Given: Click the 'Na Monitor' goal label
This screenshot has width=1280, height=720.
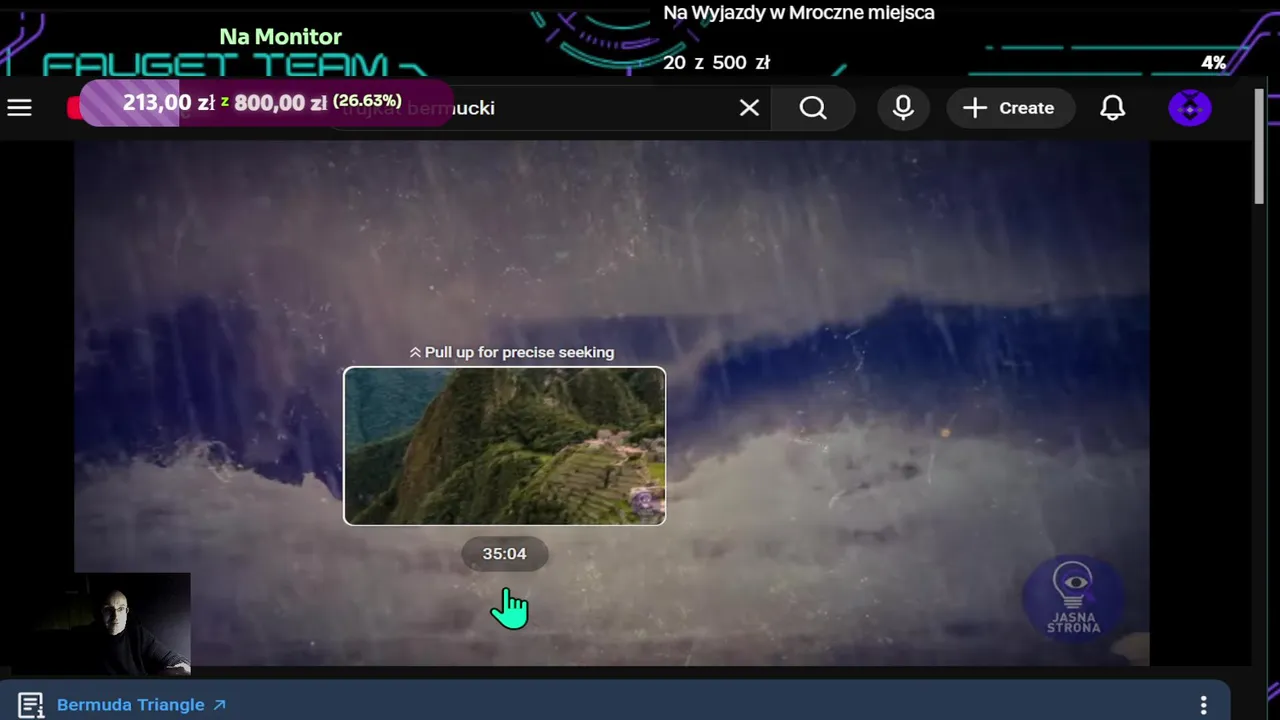Looking at the screenshot, I should pos(280,37).
